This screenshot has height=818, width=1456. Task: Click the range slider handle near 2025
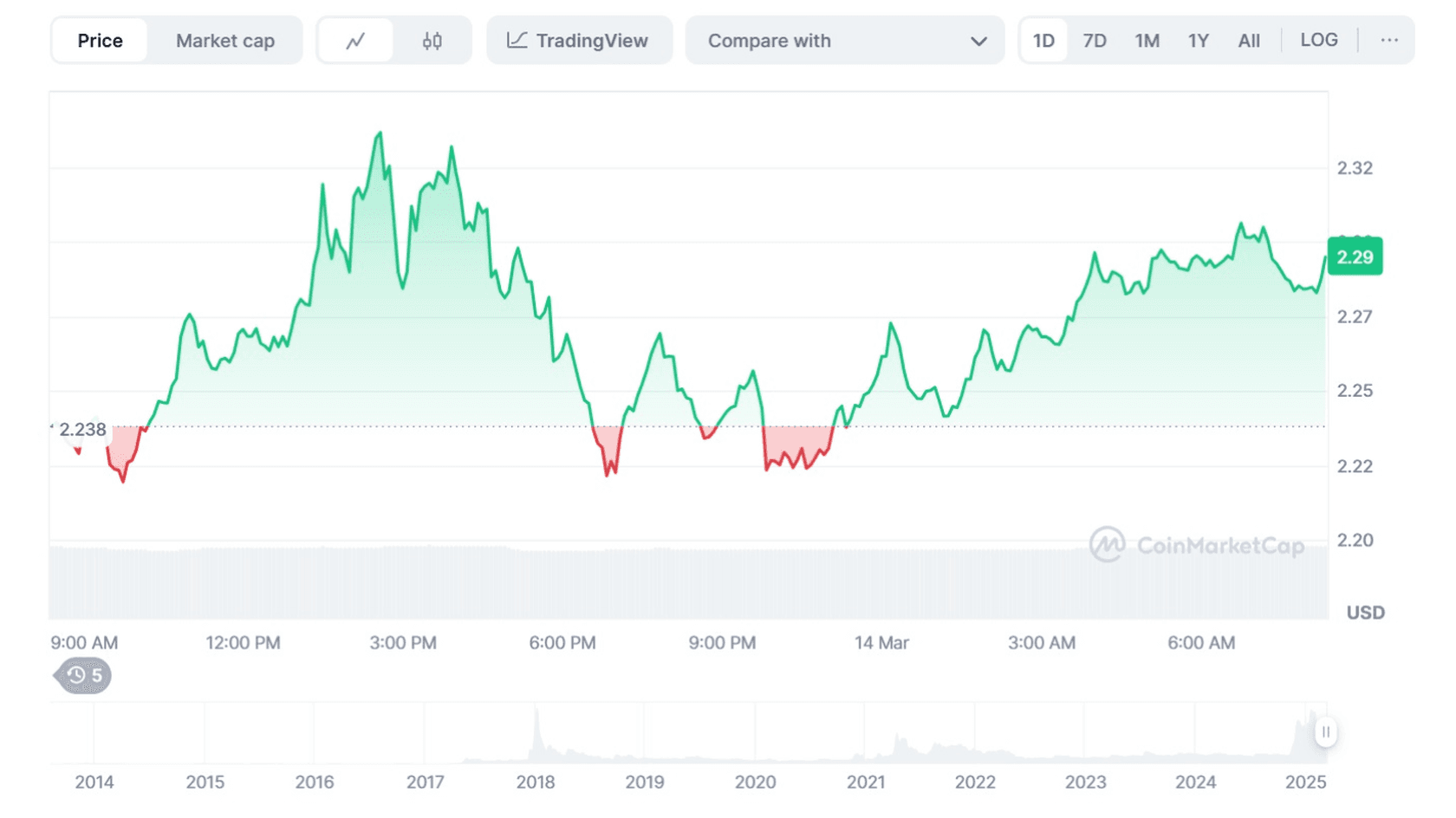(x=1325, y=732)
